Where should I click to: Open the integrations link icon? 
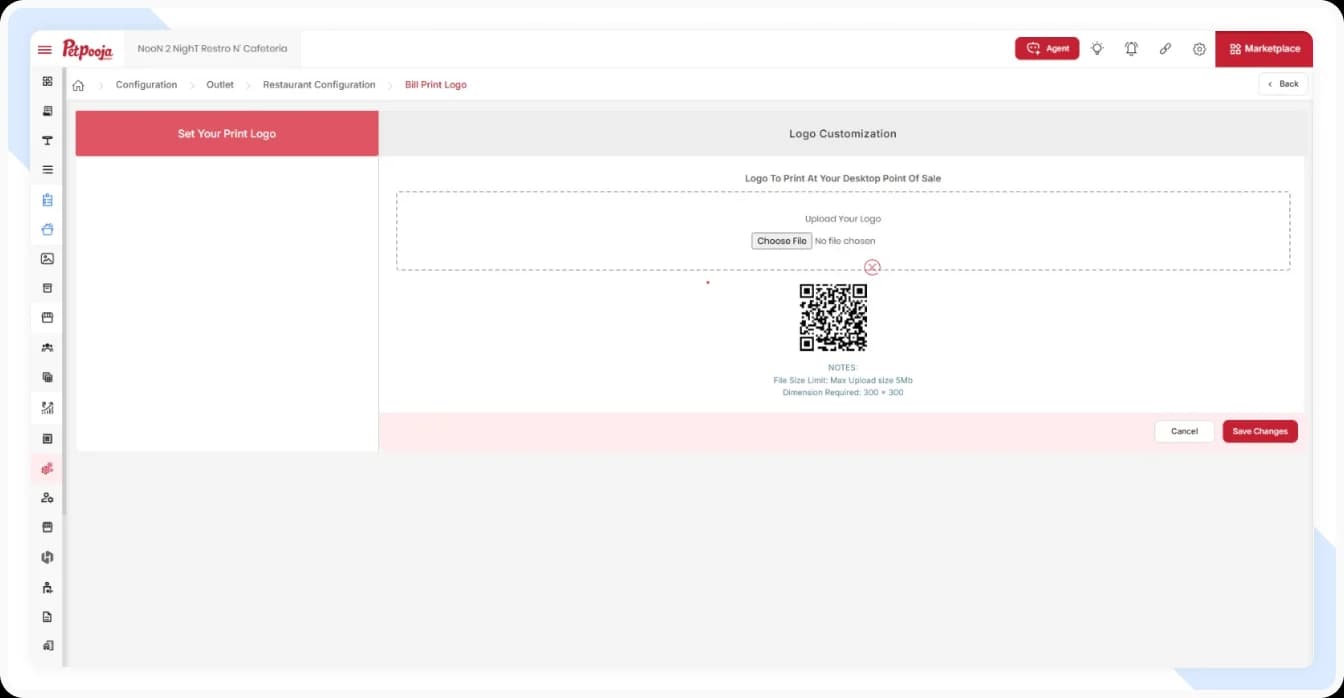1165,48
